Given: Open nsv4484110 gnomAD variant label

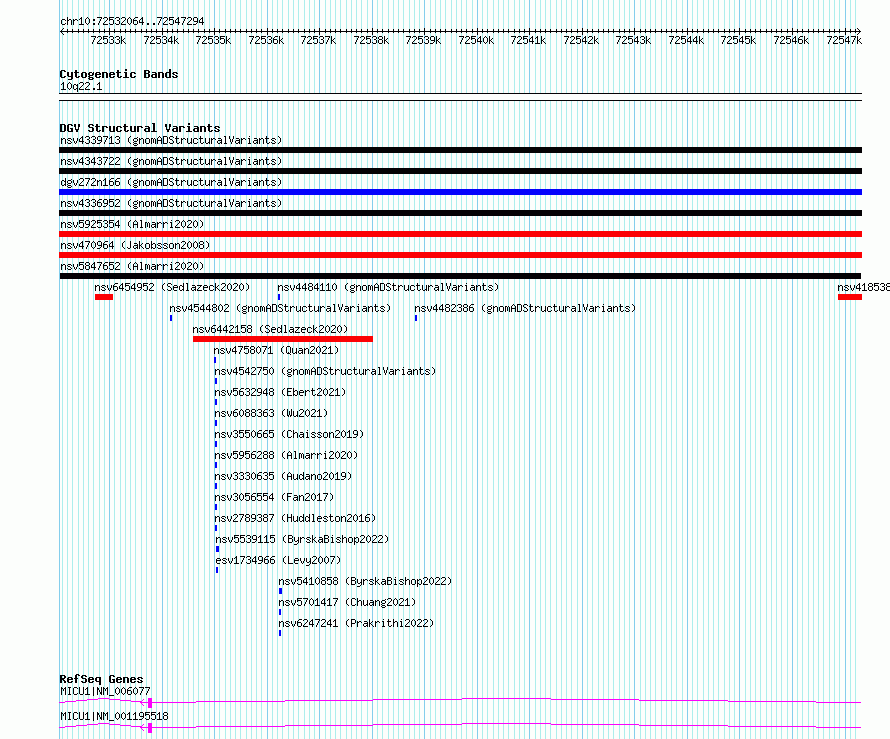Looking at the screenshot, I should coord(388,287).
